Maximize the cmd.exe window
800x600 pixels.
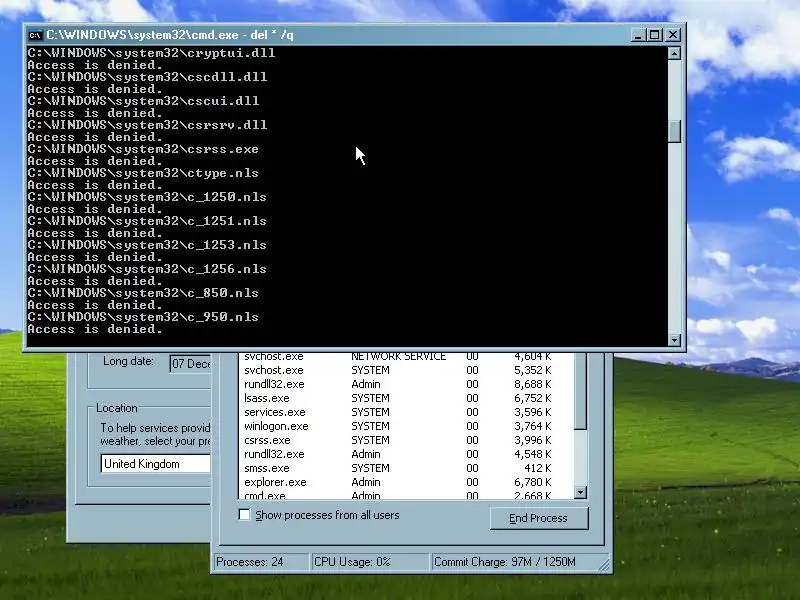tap(655, 35)
